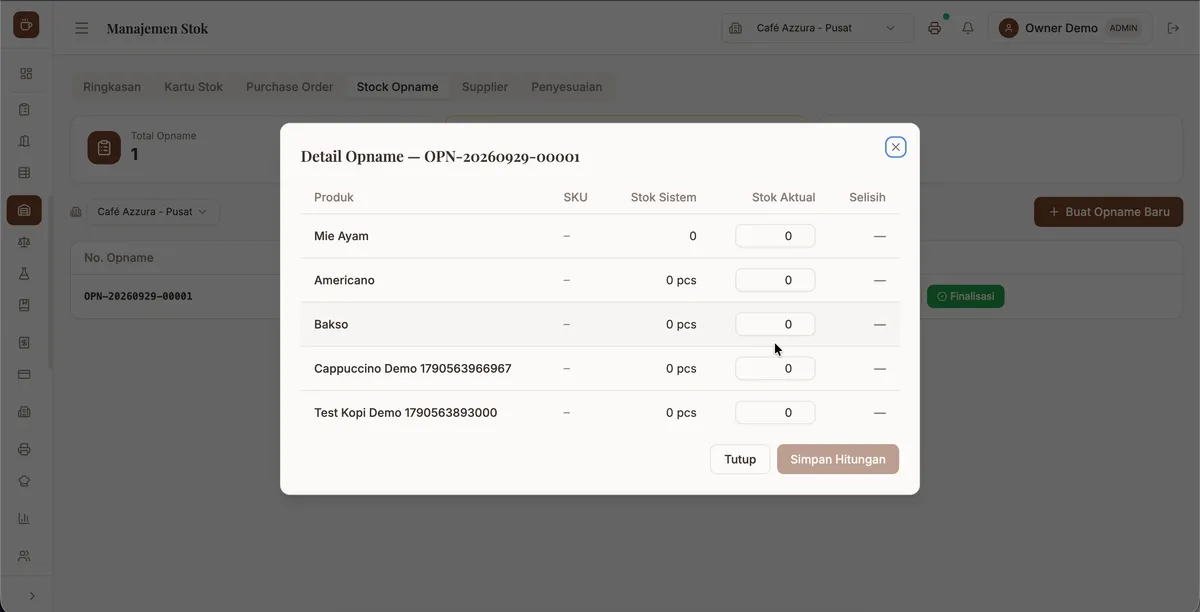Select the highlighted stock warehouse sidebar icon
This screenshot has height=612, width=1200.
25,210
